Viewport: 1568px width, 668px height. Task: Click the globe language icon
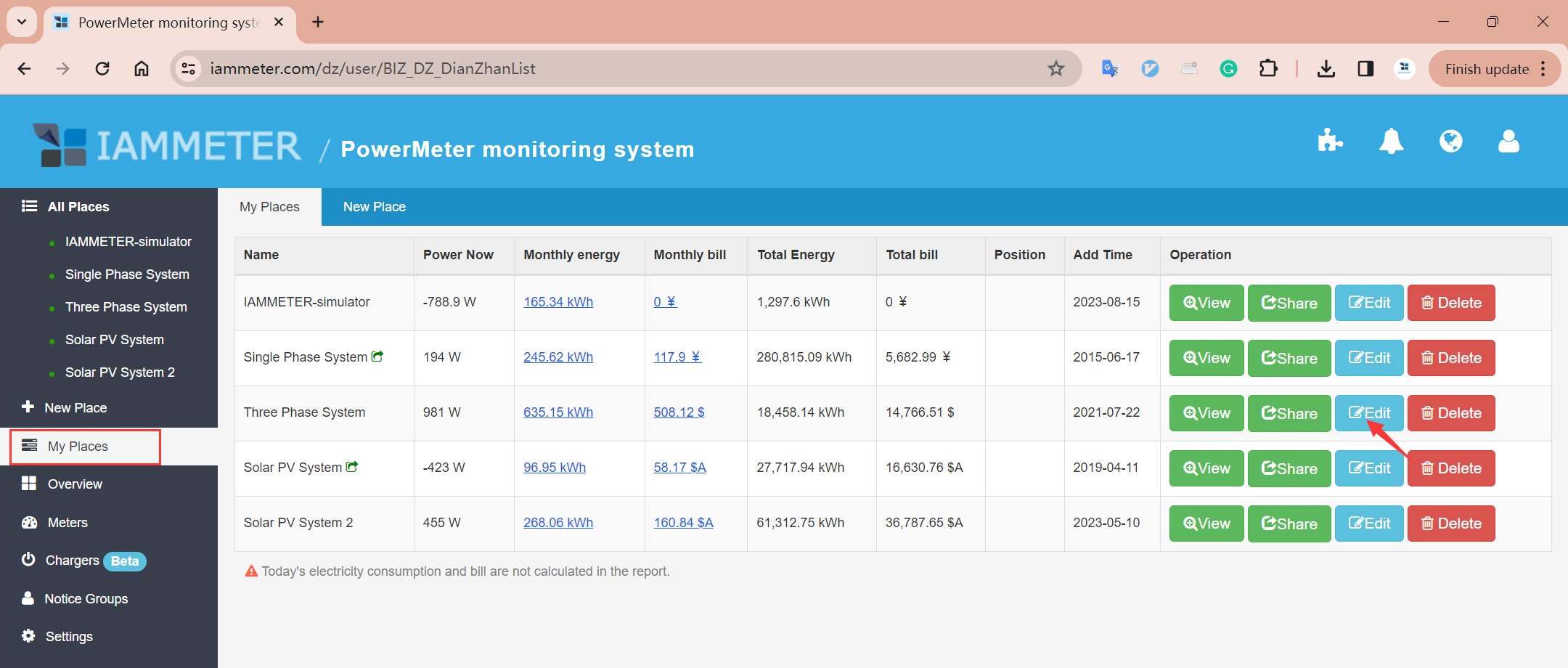coord(1450,141)
